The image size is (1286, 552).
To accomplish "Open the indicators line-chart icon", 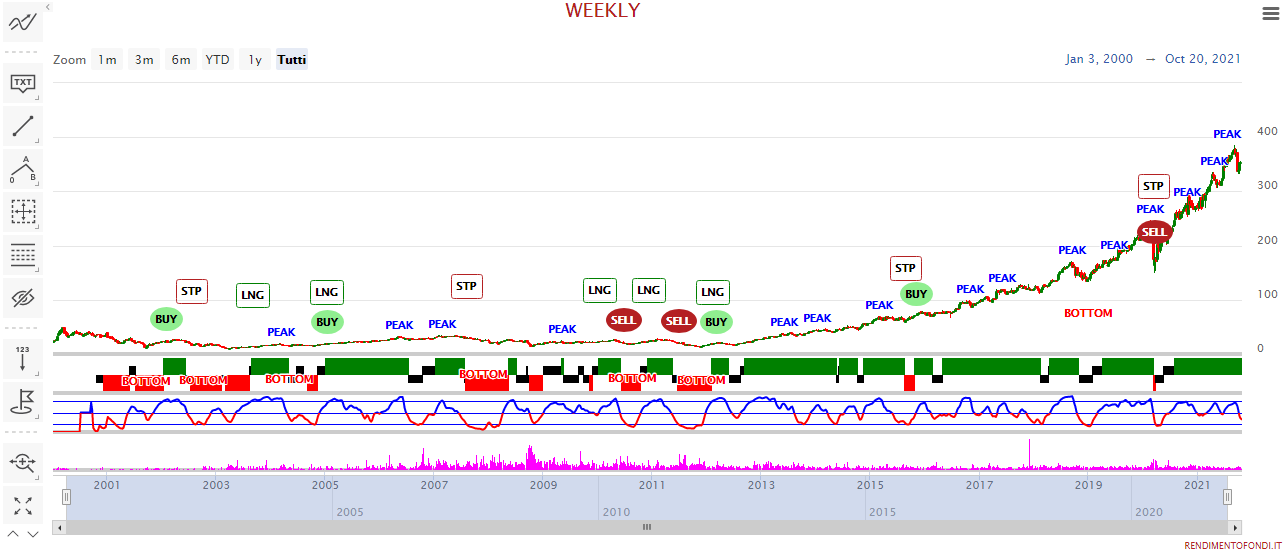I will [23, 22].
